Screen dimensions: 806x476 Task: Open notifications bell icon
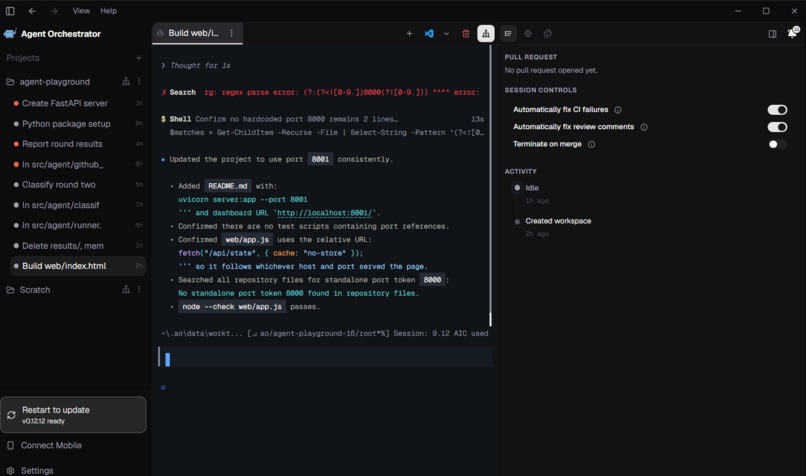(x=792, y=33)
